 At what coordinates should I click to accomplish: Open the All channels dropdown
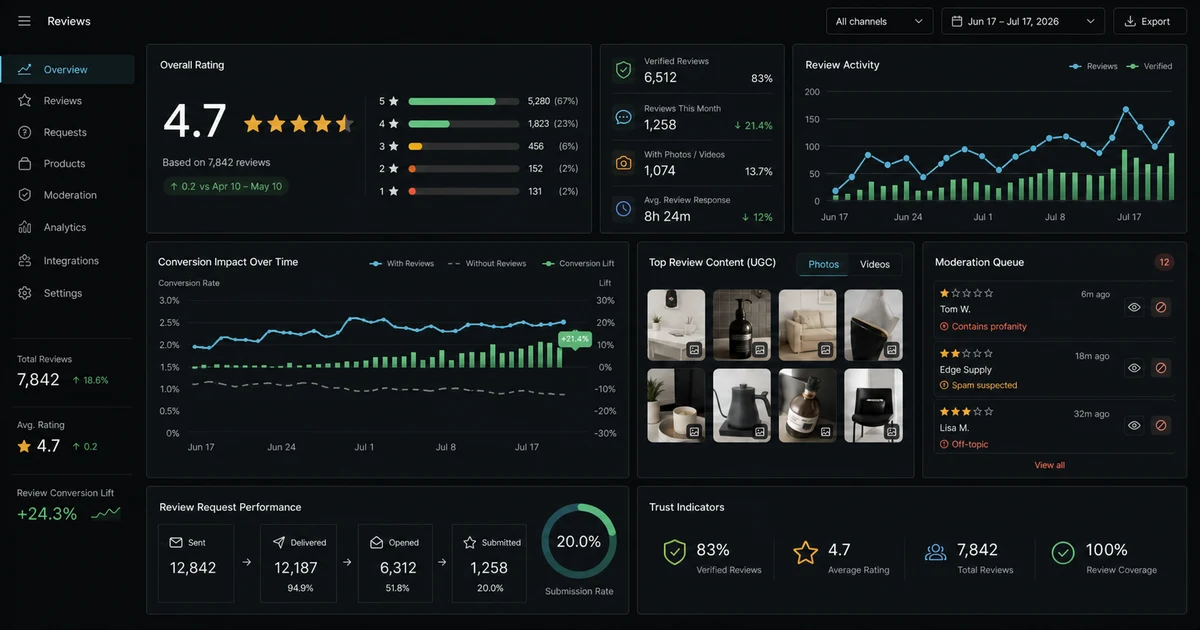(x=879, y=21)
